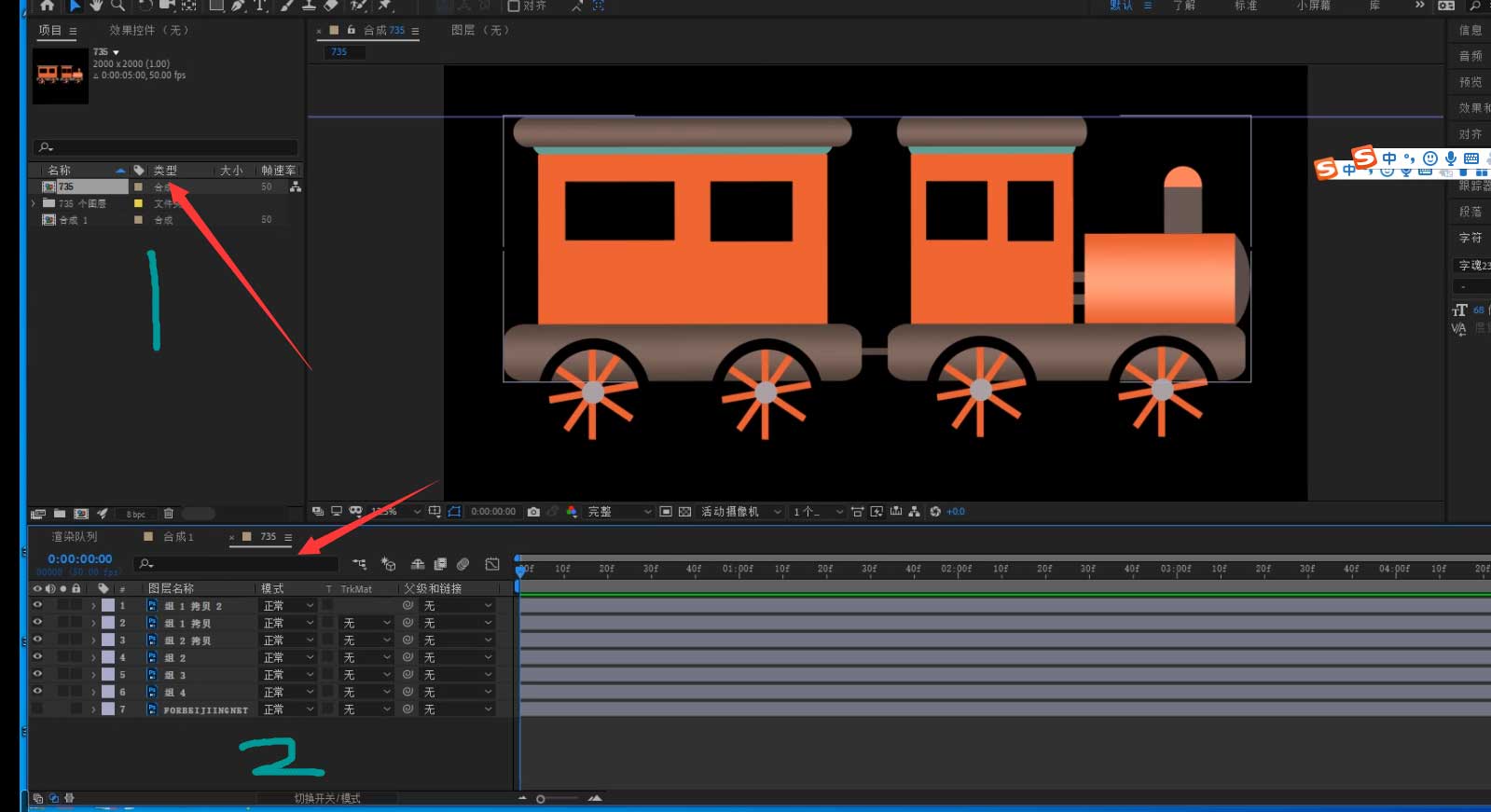Select the Hand tool in toolbar

click(x=96, y=6)
